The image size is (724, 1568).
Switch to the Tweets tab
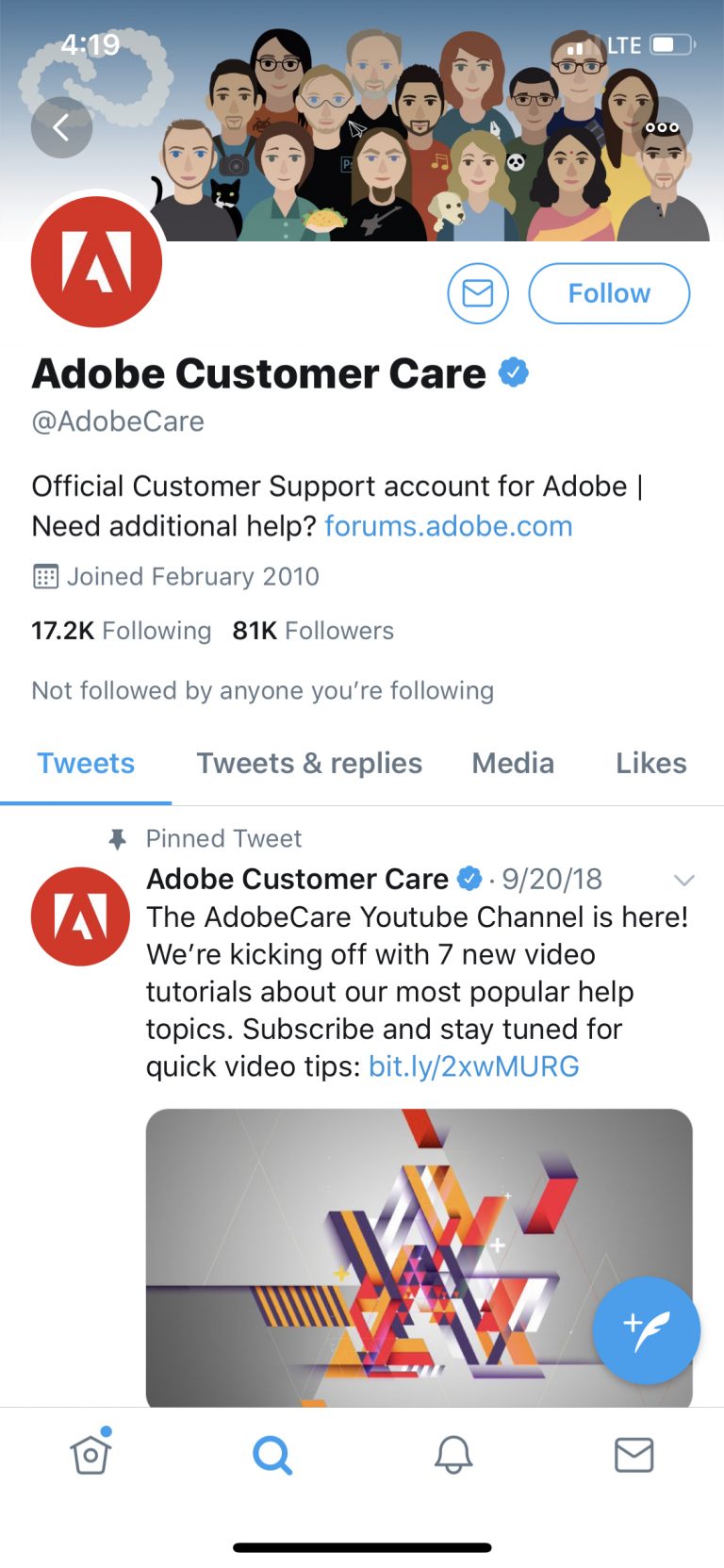click(x=86, y=763)
